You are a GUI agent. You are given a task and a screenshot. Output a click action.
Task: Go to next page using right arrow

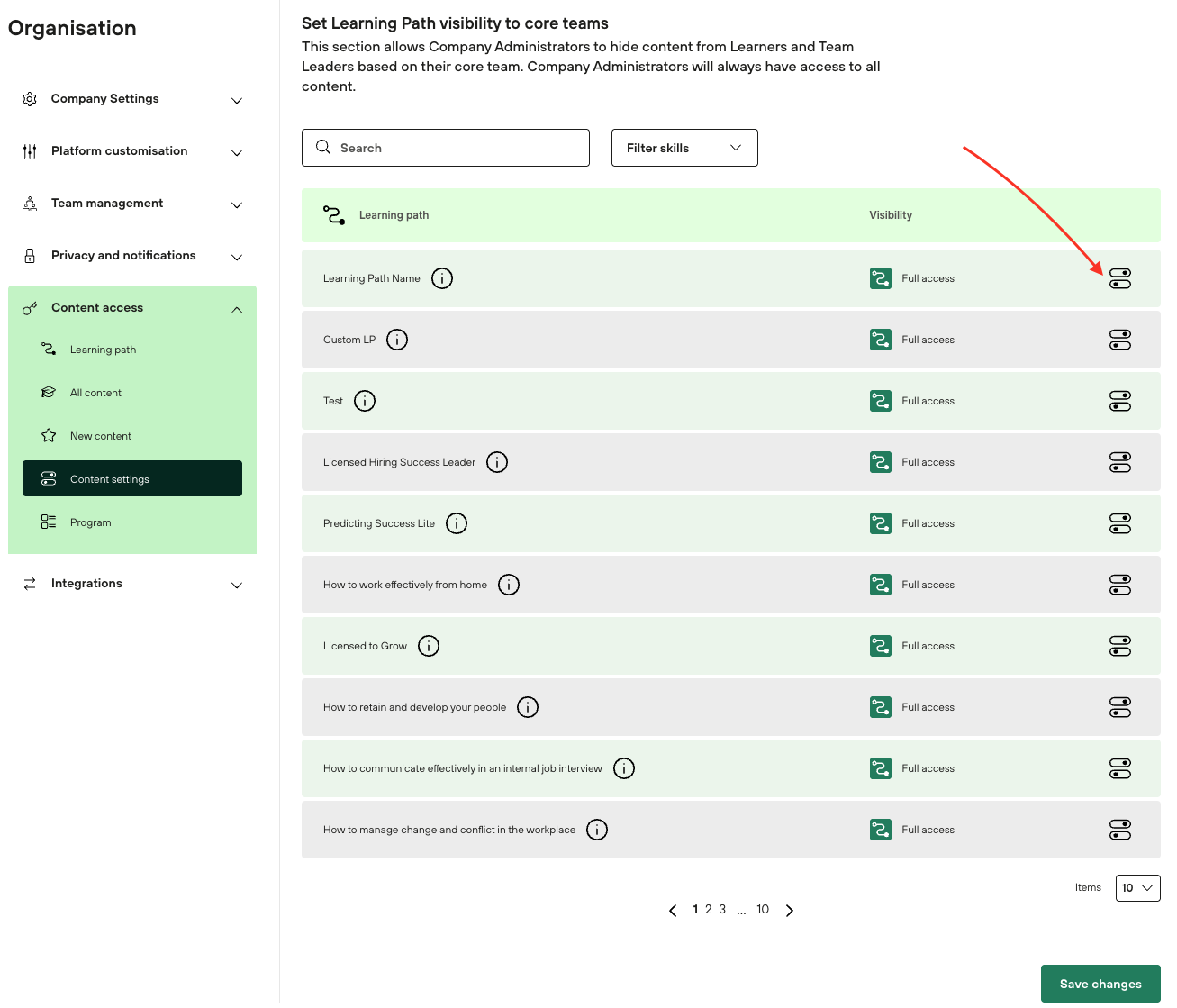pyautogui.click(x=790, y=911)
